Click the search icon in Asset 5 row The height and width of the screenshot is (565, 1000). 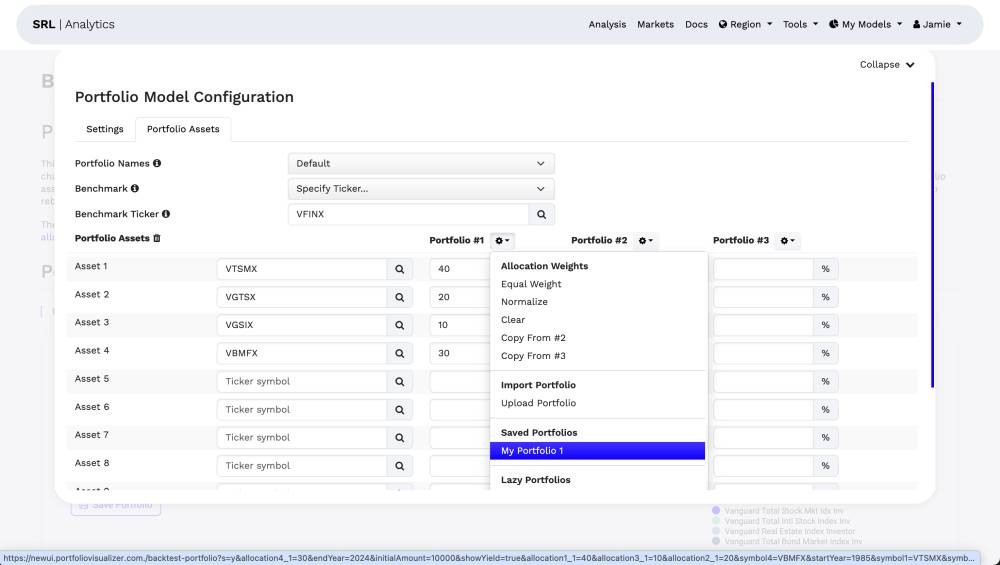pyautogui.click(x=399, y=381)
